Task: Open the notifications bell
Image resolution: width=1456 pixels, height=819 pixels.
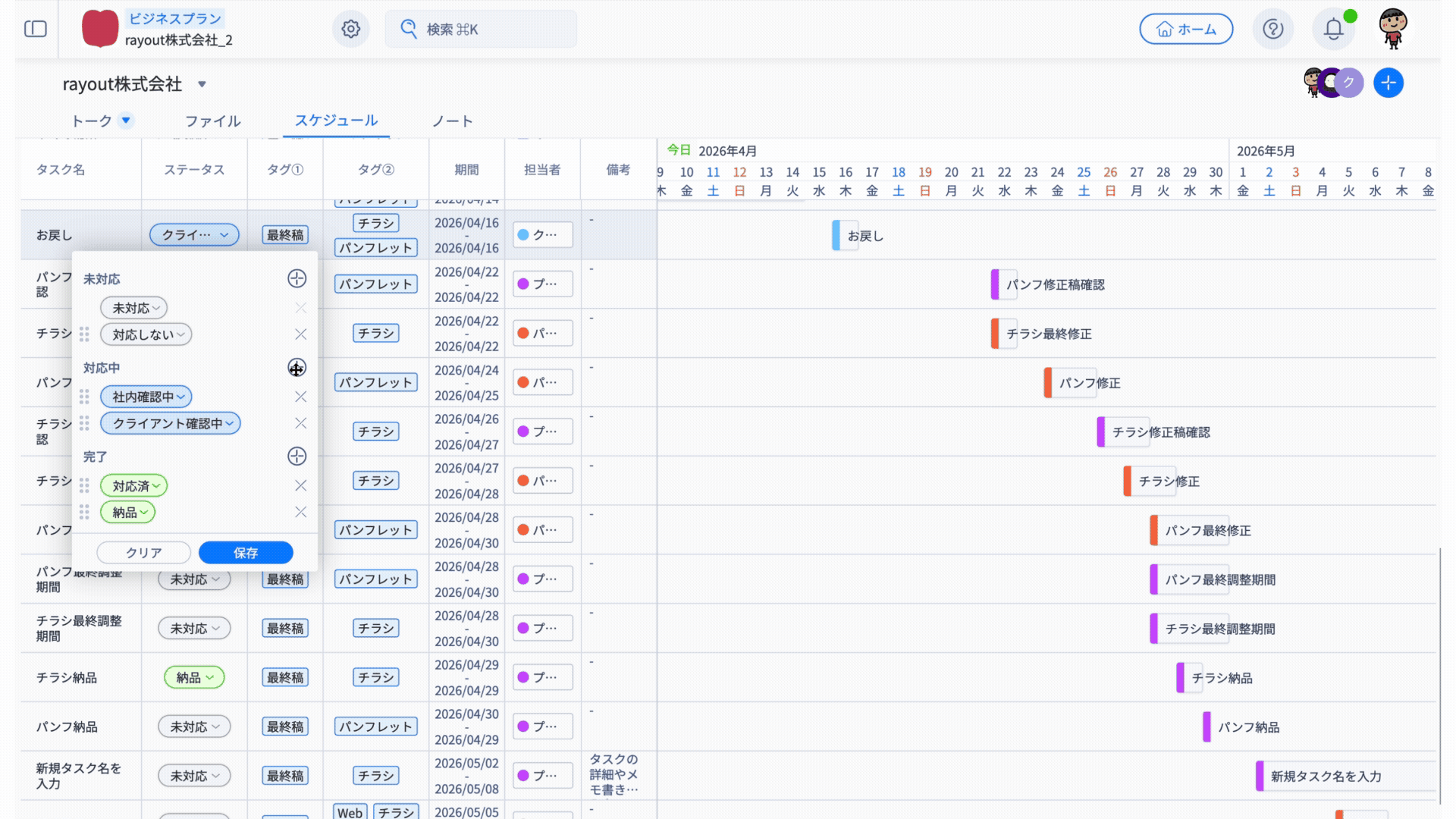Action: [x=1333, y=29]
